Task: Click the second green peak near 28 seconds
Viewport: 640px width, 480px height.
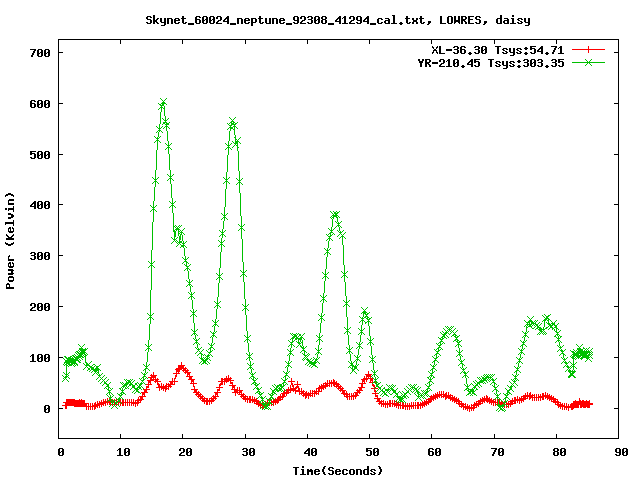Action: pyautogui.click(x=233, y=122)
